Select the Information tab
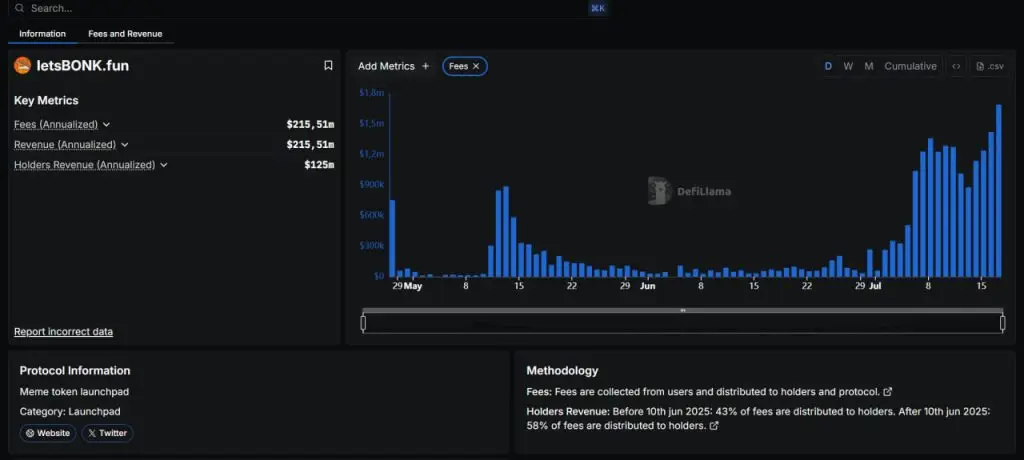Screen dimensions: 1024x460 (42, 34)
